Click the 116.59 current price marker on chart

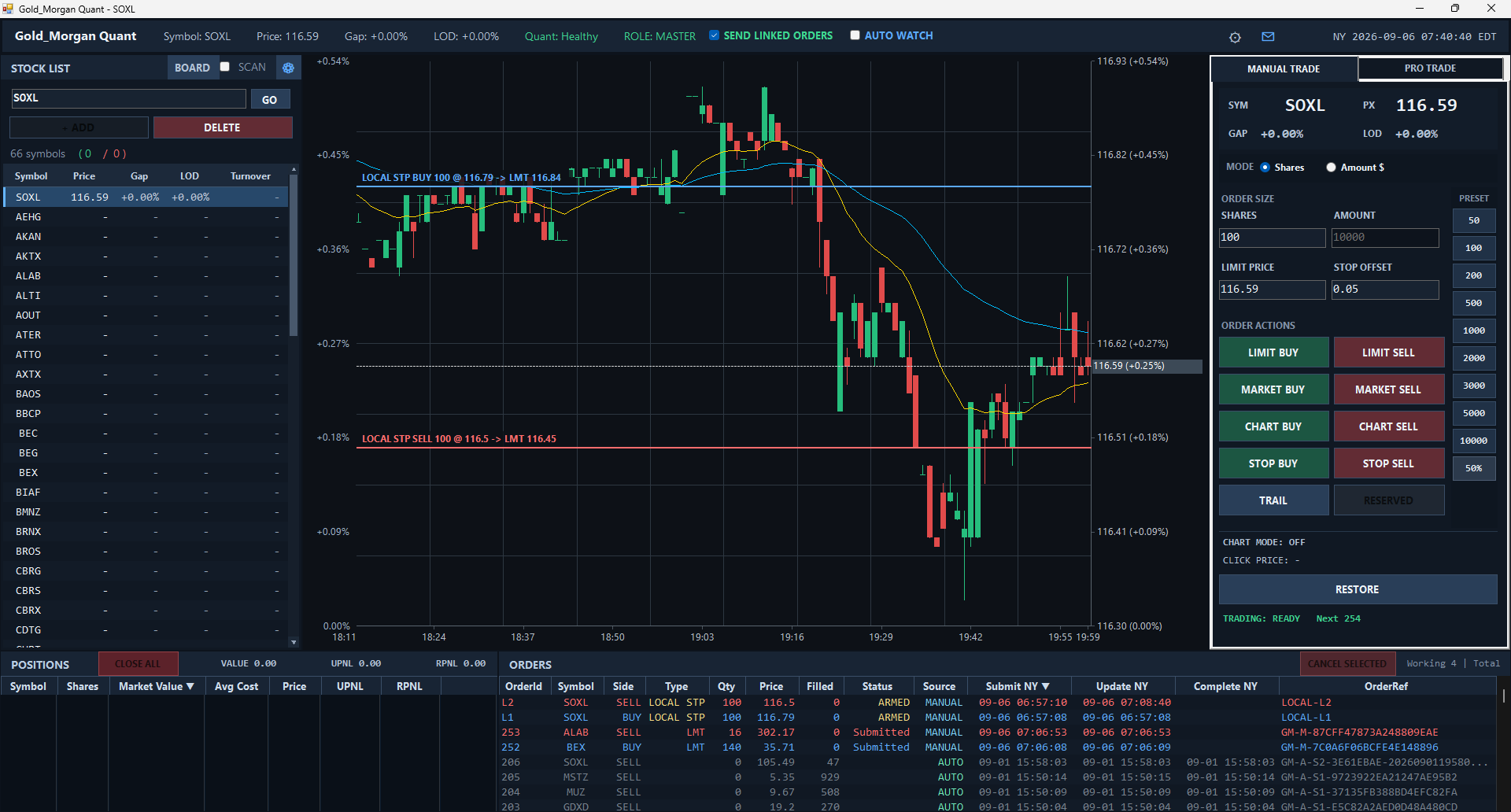tap(1147, 366)
